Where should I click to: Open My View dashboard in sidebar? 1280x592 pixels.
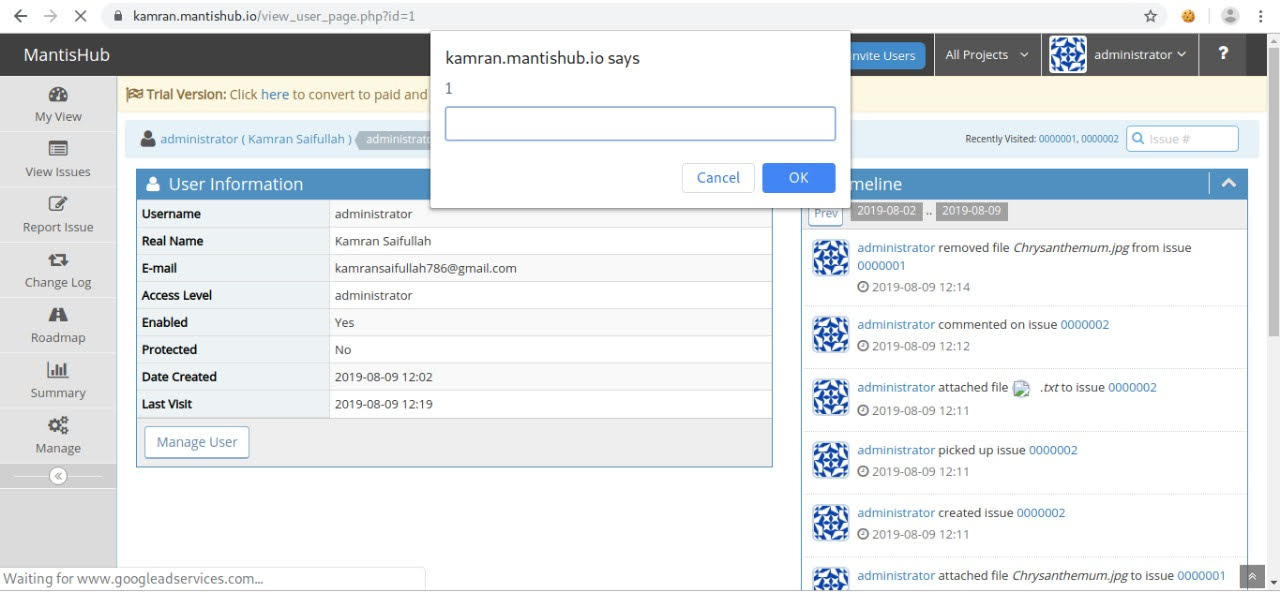(x=58, y=104)
